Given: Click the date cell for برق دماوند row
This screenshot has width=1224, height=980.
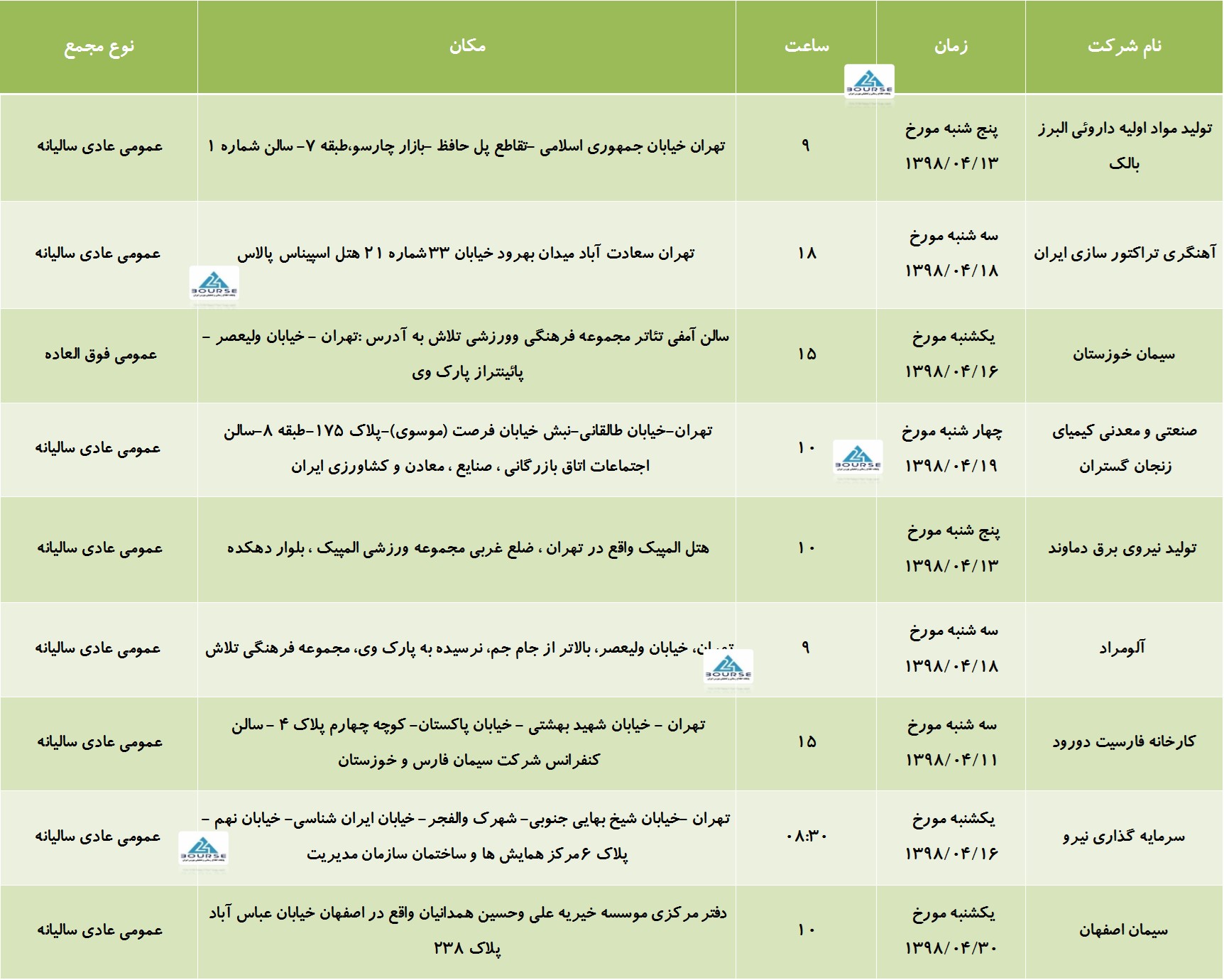Looking at the screenshot, I should coord(951,548).
